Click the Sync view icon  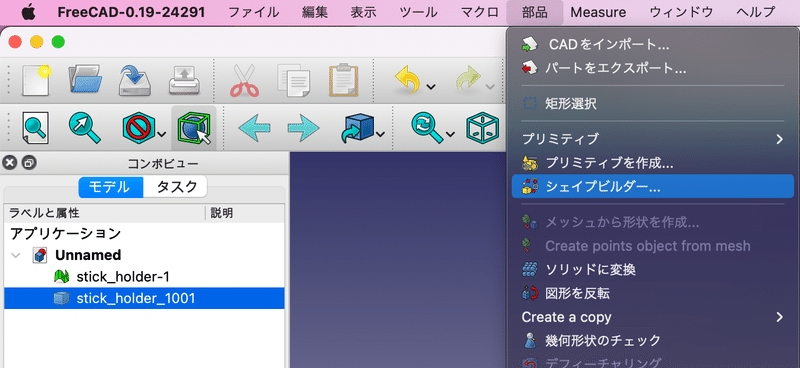[x=428, y=128]
